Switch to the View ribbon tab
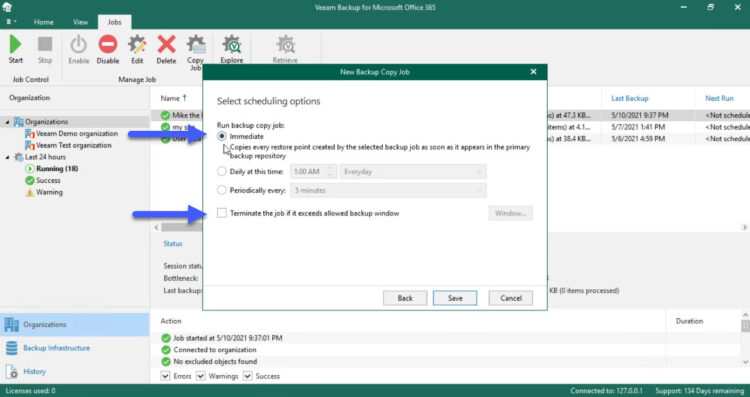 click(80, 22)
